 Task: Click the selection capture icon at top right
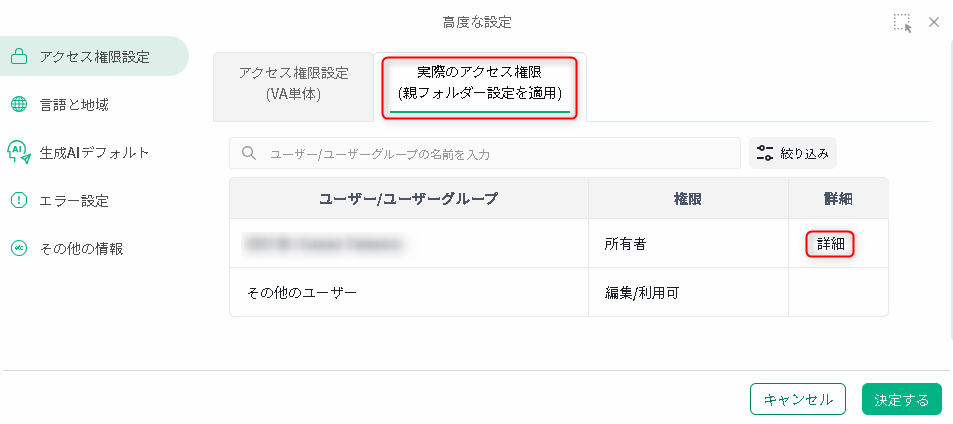902,22
